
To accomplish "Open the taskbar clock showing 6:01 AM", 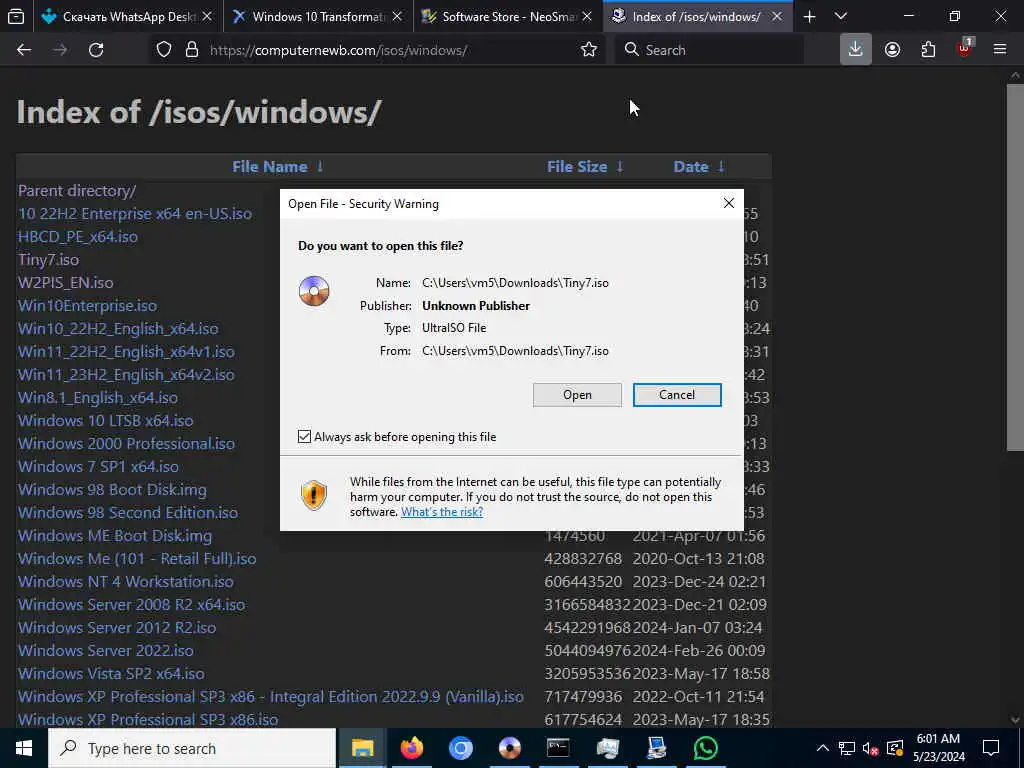I will tap(938, 748).
